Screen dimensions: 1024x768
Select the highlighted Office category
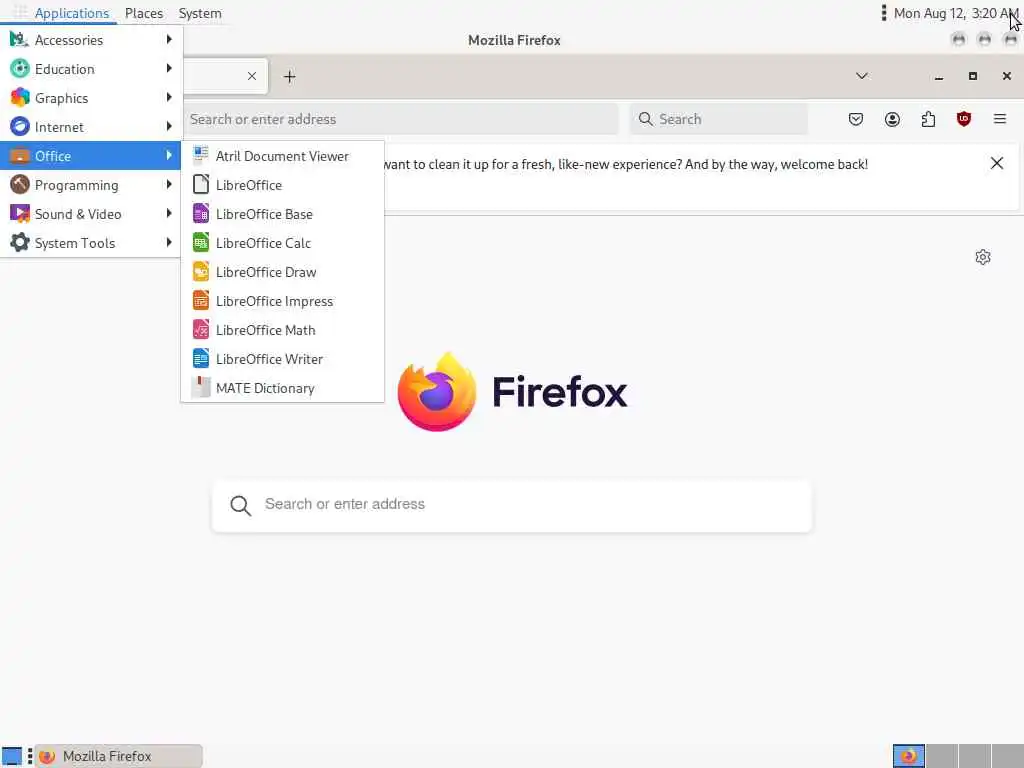(x=91, y=155)
